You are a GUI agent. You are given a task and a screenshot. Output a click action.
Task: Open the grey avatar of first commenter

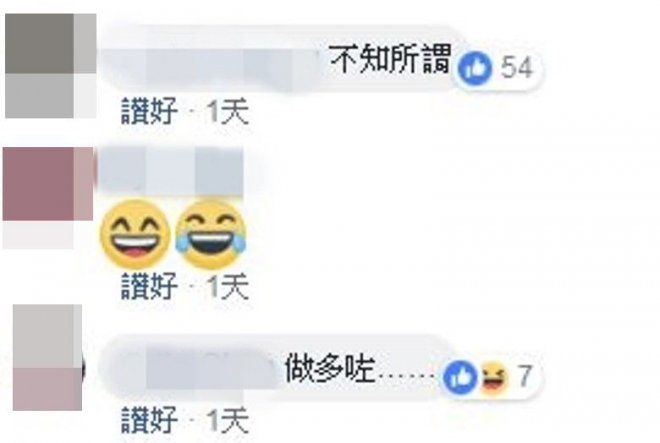tap(51, 66)
